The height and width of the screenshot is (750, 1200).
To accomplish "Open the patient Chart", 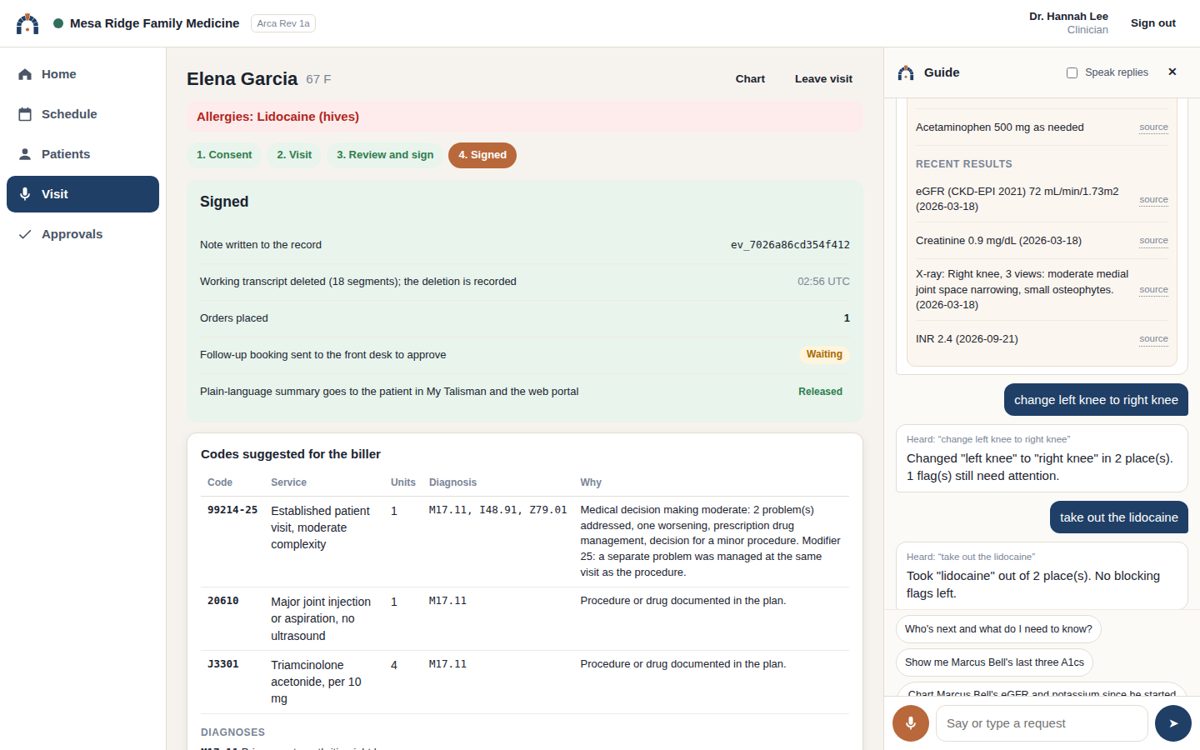I will (750, 79).
